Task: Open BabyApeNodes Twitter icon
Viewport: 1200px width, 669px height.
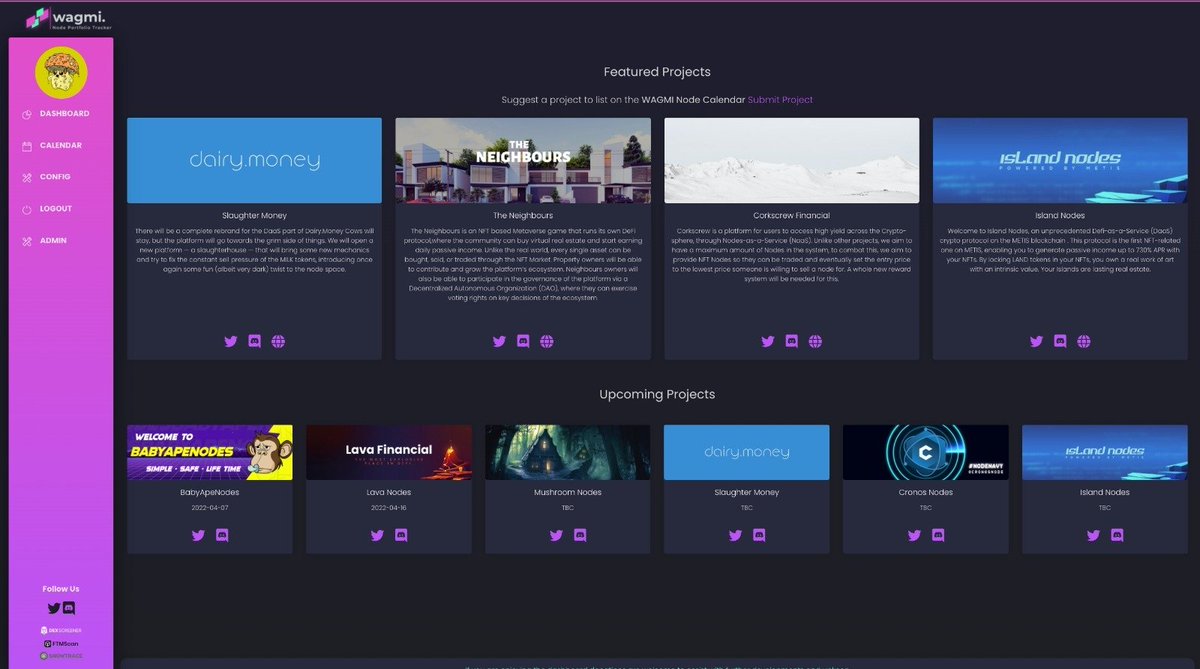Action: 198,535
